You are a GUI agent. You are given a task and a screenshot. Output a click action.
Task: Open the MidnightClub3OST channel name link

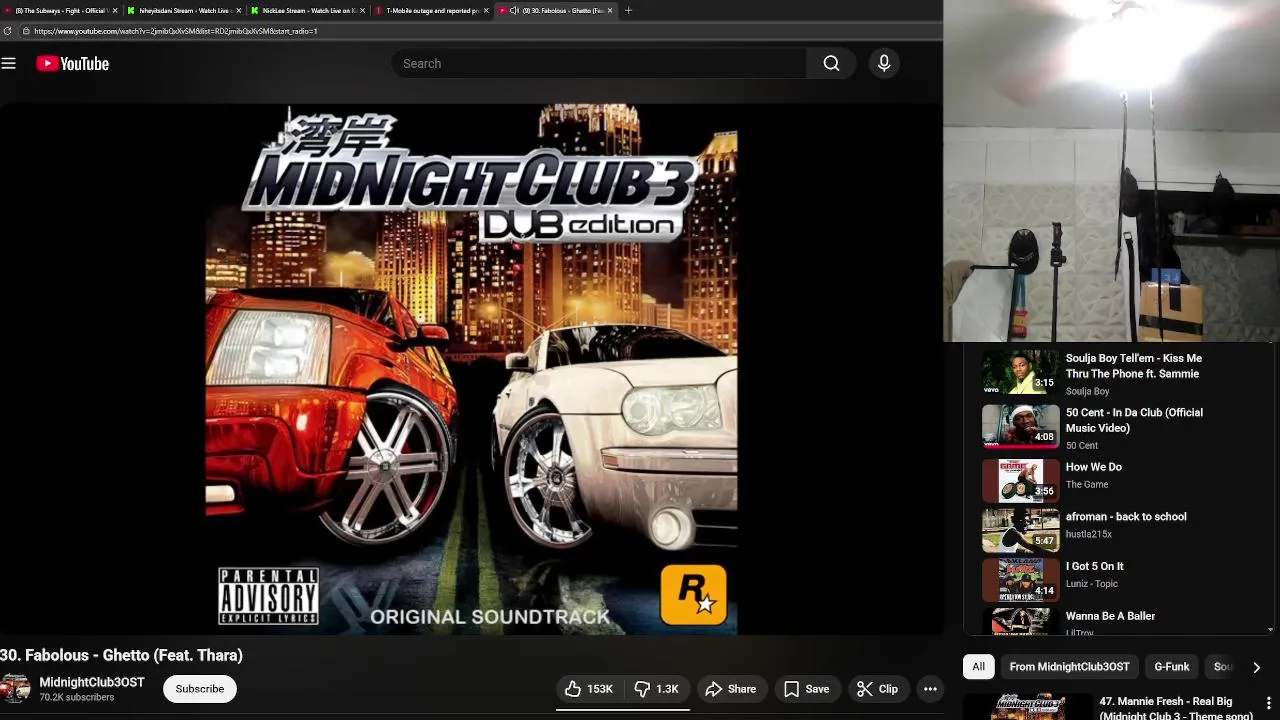pyautogui.click(x=92, y=682)
